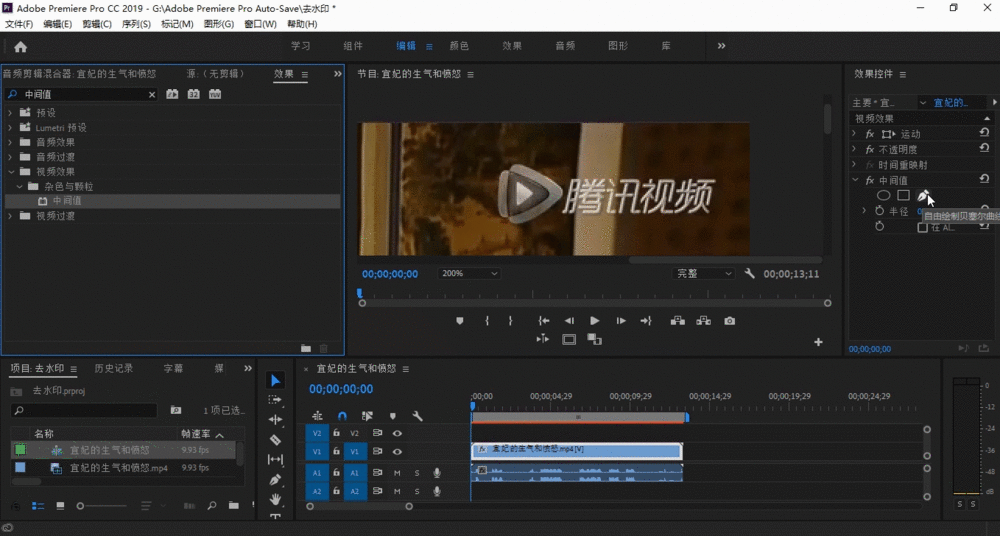Filter effects by YUV badge
Viewport: 1000px width, 536px height.
coord(215,94)
